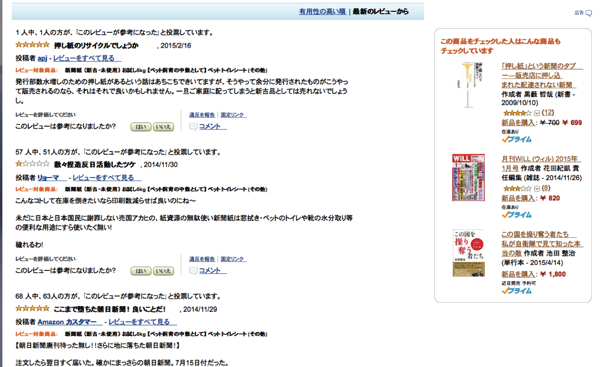Click the one-star rating of second review
The image size is (600, 367).
click(x=33, y=164)
